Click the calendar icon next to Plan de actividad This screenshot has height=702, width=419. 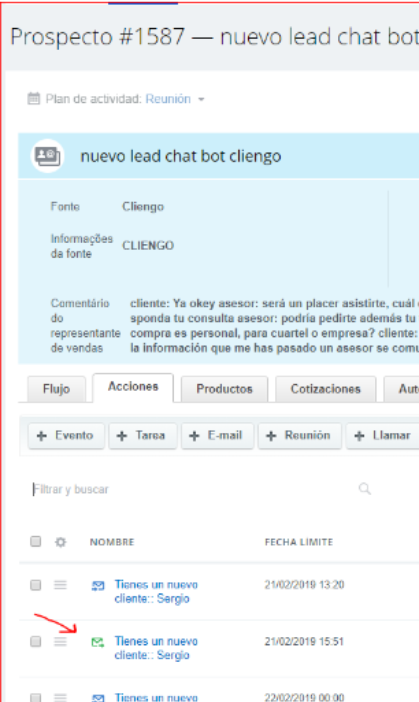point(34,98)
